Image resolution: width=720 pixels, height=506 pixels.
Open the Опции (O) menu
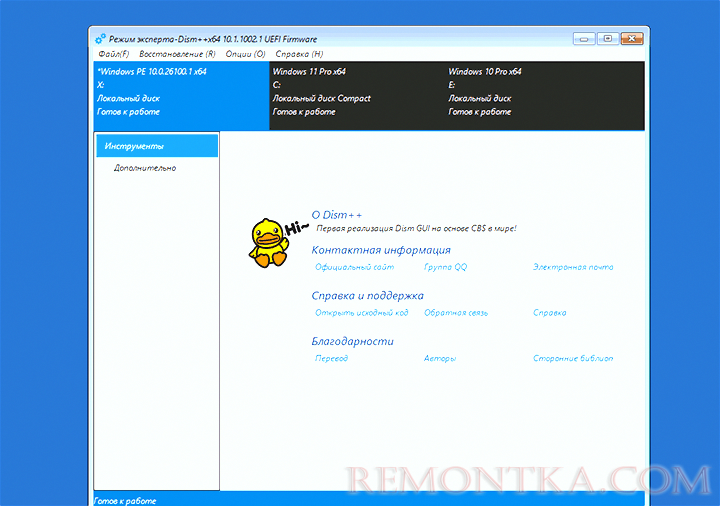[245, 54]
